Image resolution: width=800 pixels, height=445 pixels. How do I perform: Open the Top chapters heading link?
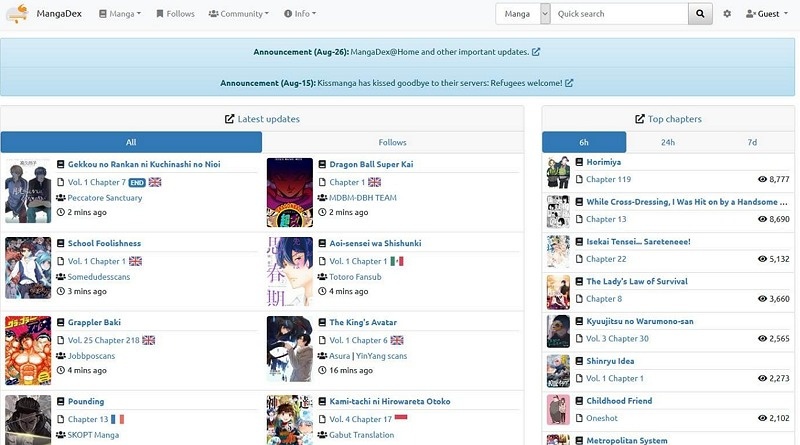(x=674, y=119)
